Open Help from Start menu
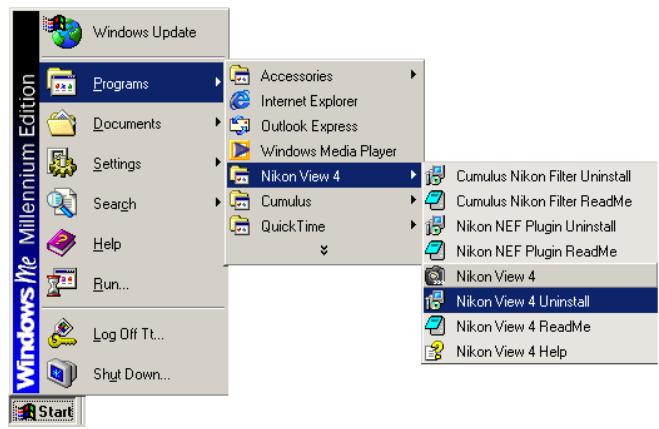This screenshot has width=659, height=429. point(132,243)
